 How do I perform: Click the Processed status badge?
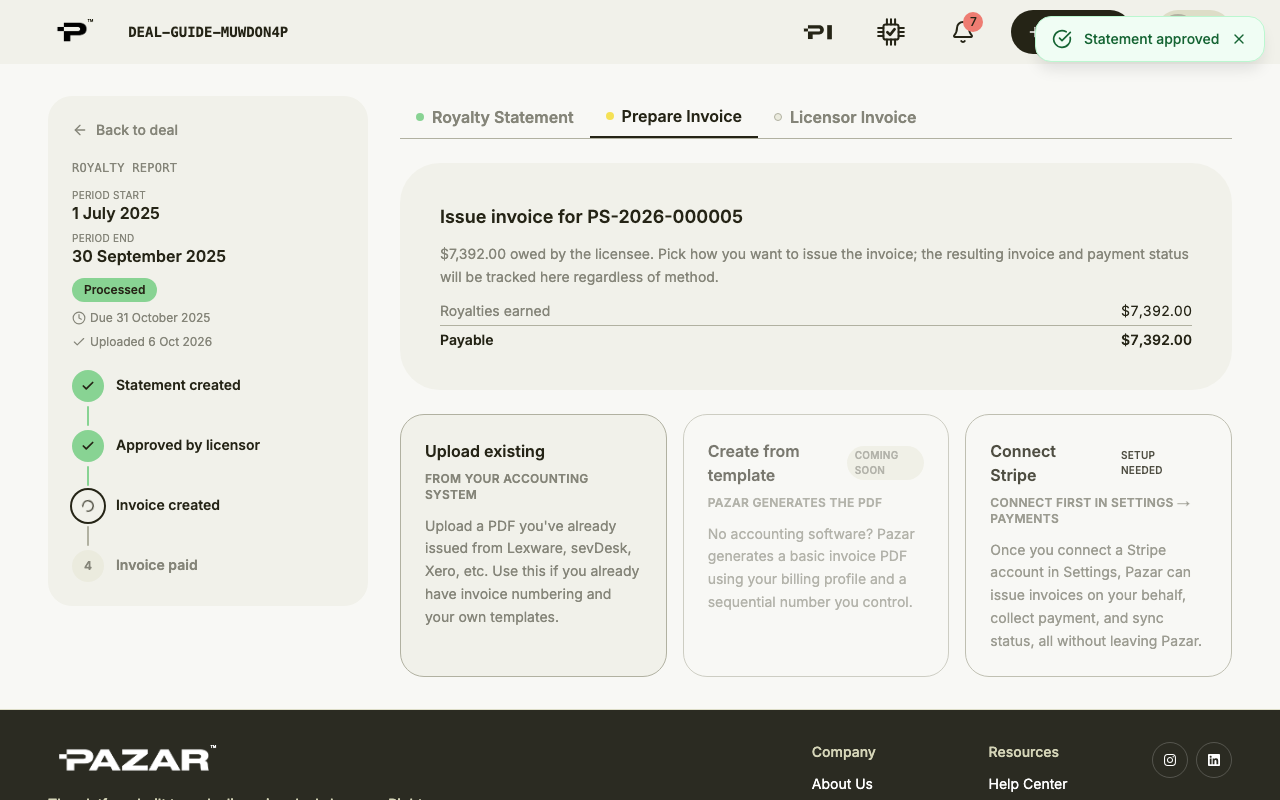click(x=114, y=290)
